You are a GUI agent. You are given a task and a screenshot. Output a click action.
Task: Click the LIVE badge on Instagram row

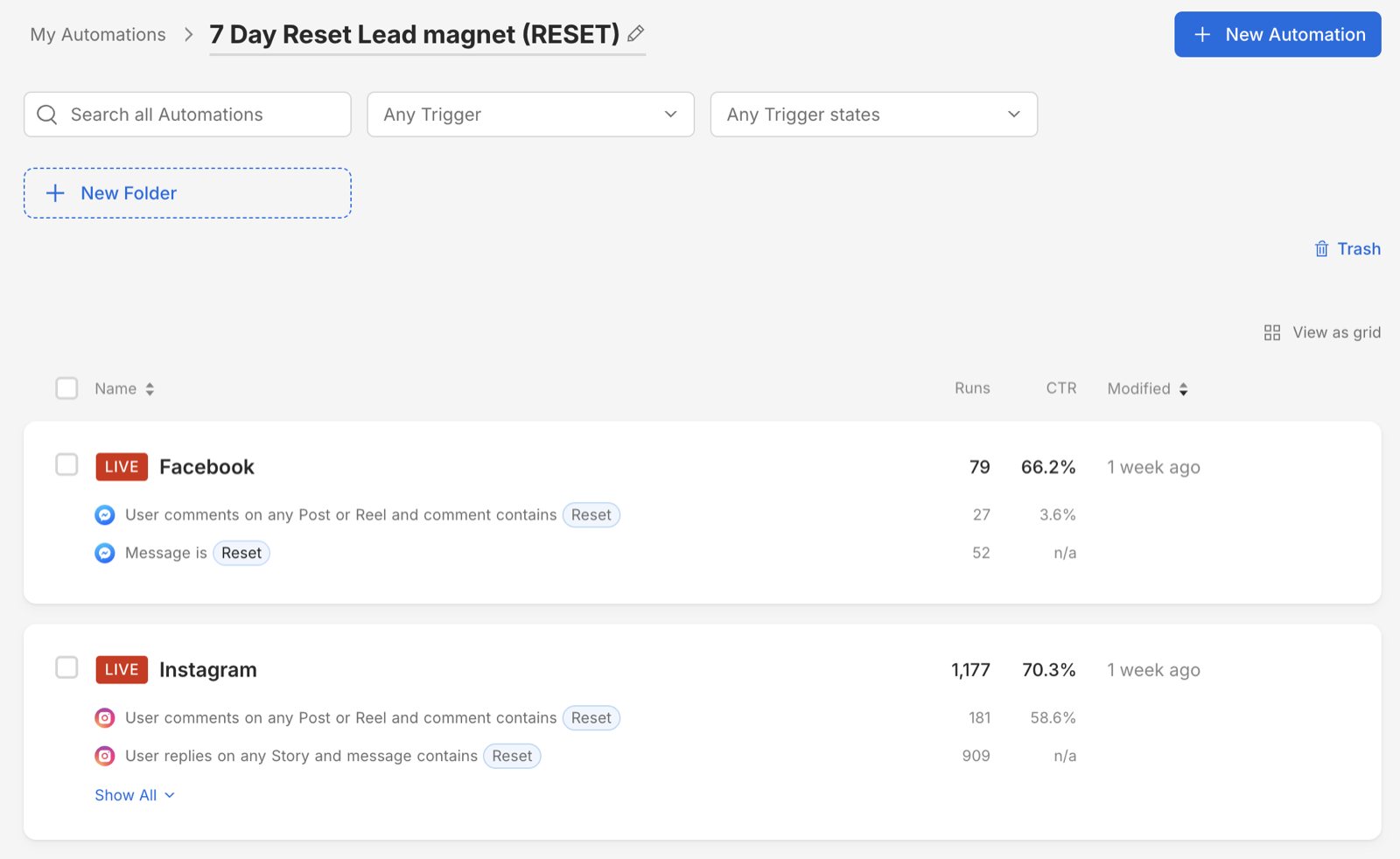click(122, 670)
